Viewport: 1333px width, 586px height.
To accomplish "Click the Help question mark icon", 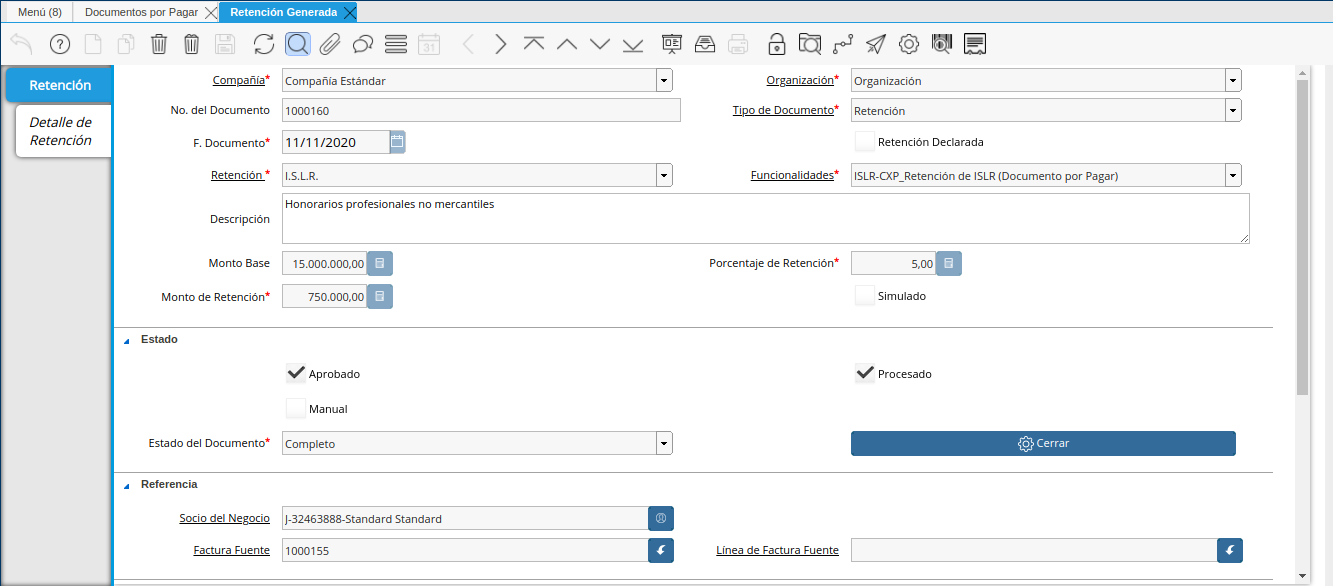I will [60, 44].
